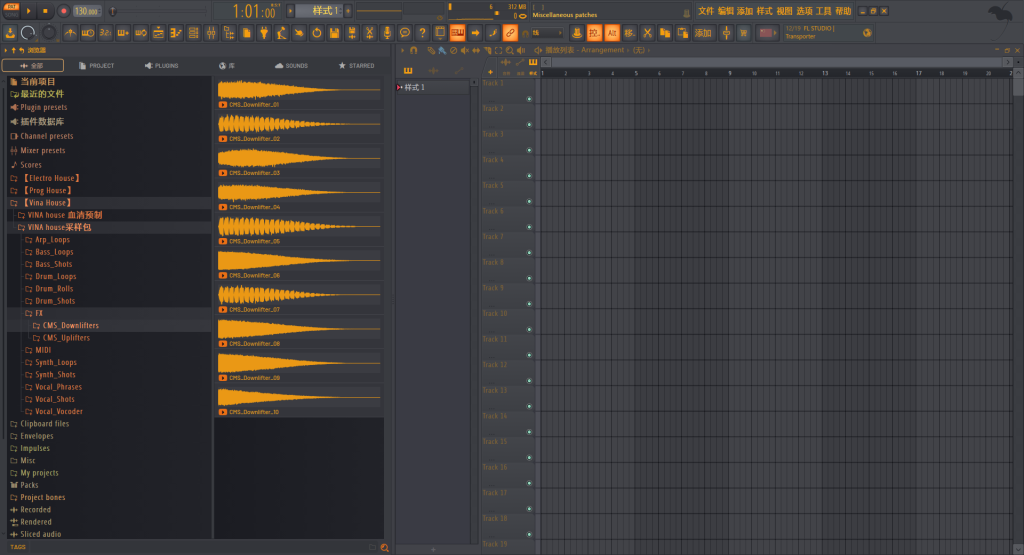Open browser search magnifier icon at bottom
Screen dimensions: 1024x555
click(385, 548)
